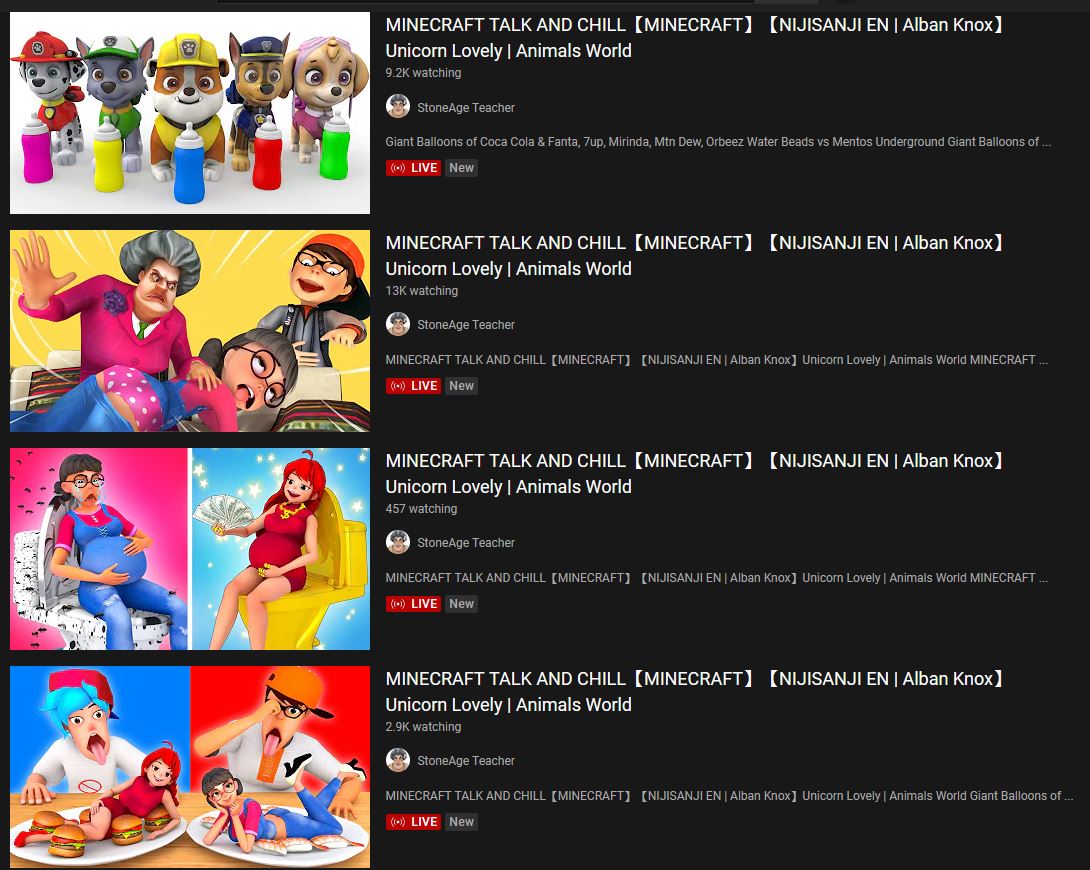Click Giant Balloons of Coca Cola description
The width and height of the screenshot is (1090, 870).
718,142
